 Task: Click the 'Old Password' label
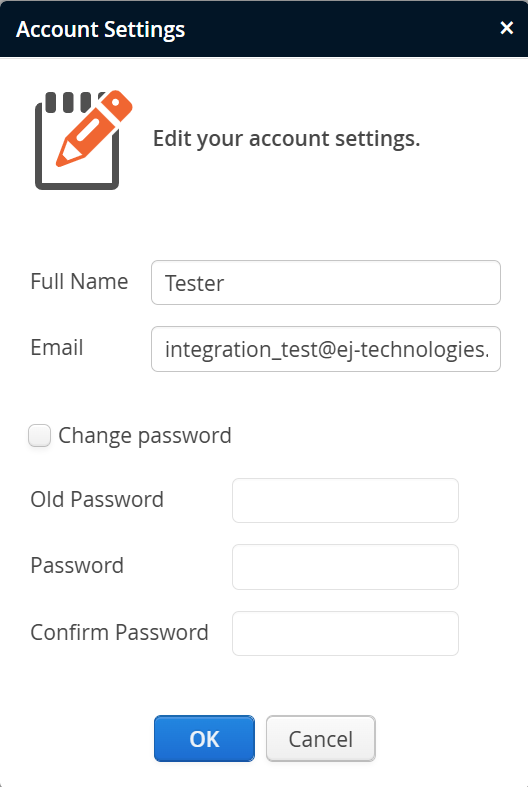pos(97,499)
